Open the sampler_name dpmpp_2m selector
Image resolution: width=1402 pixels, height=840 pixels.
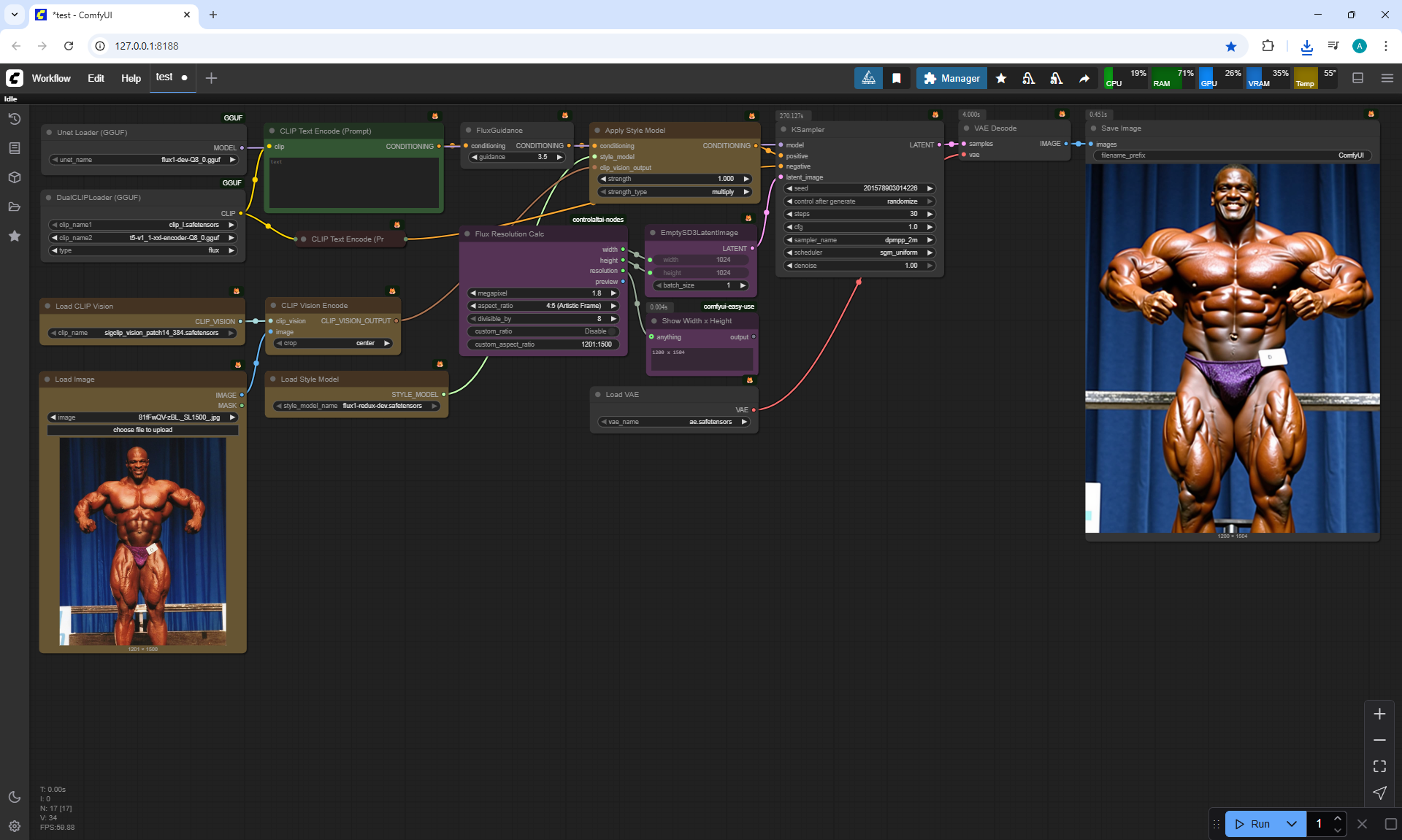[x=859, y=240]
